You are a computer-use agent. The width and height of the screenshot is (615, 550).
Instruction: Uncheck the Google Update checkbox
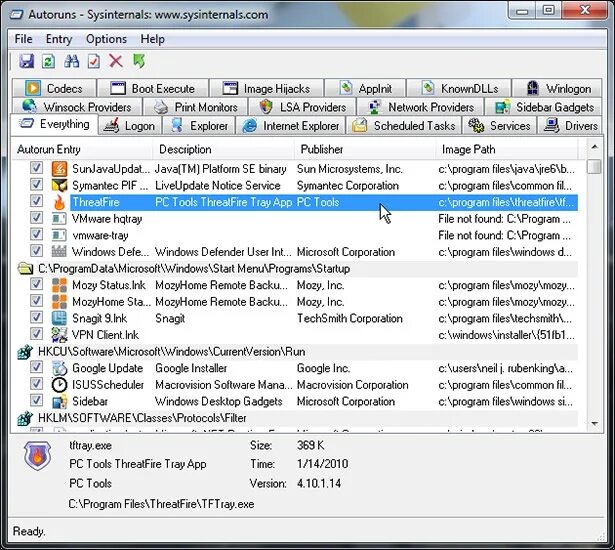point(36,367)
